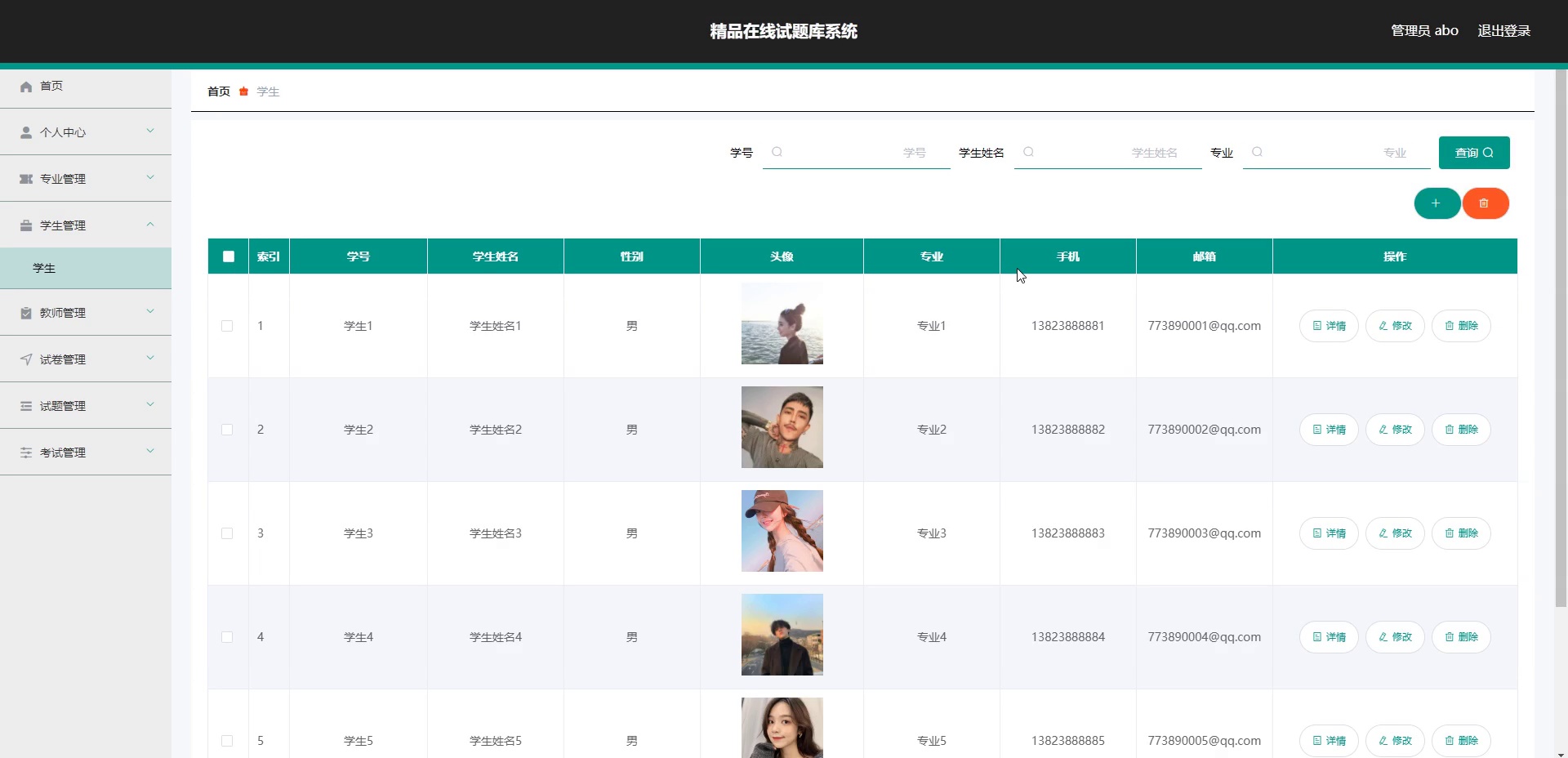This screenshot has height=758, width=1568.
Task: Click 删除 for student 学生2
Action: [1461, 430]
